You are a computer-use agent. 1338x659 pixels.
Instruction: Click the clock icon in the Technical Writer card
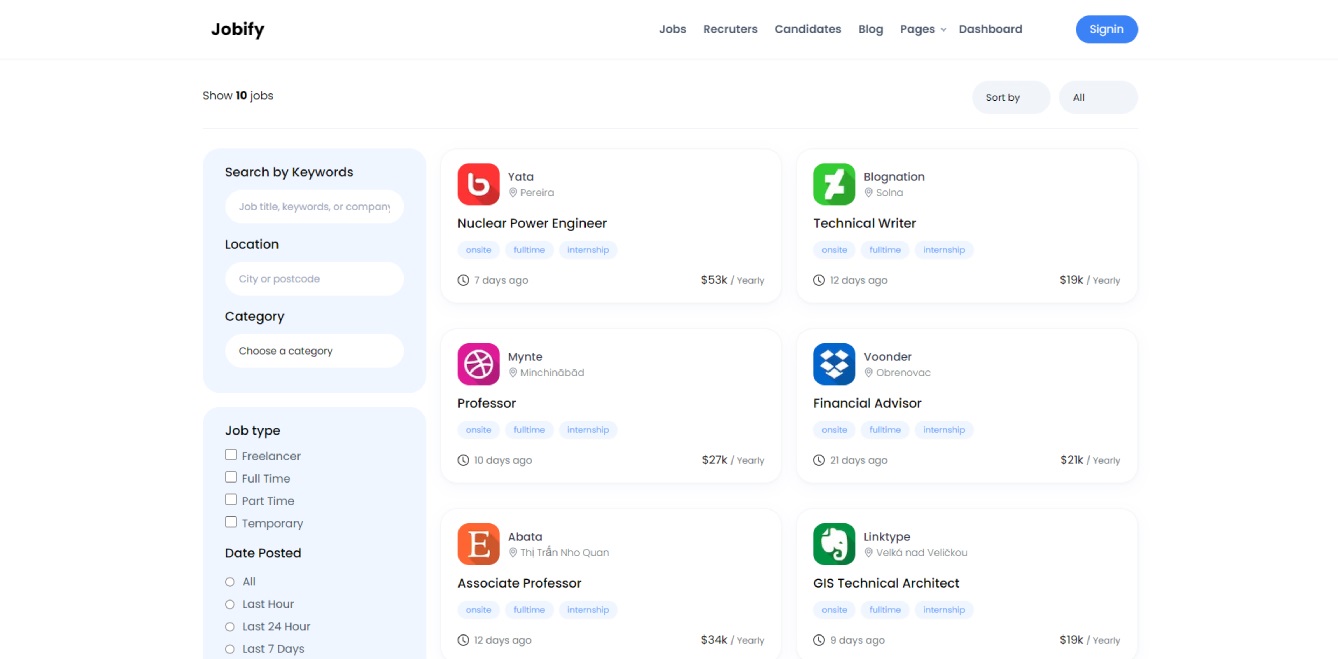click(819, 280)
